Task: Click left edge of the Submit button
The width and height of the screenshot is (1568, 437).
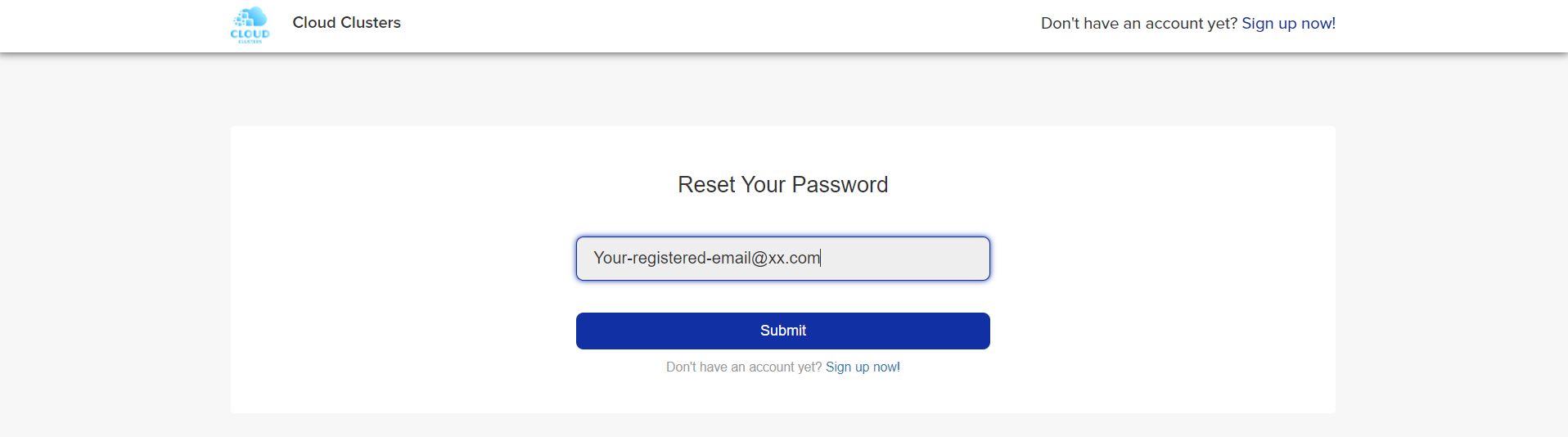Action: [x=586, y=331]
